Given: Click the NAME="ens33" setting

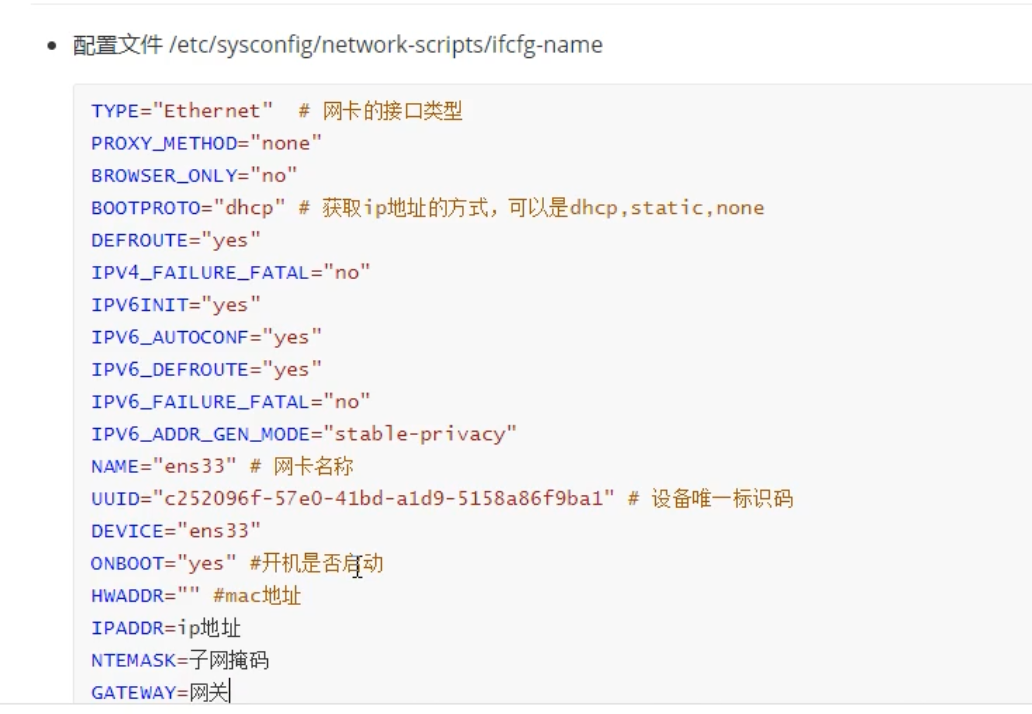Looking at the screenshot, I should tap(163, 466).
